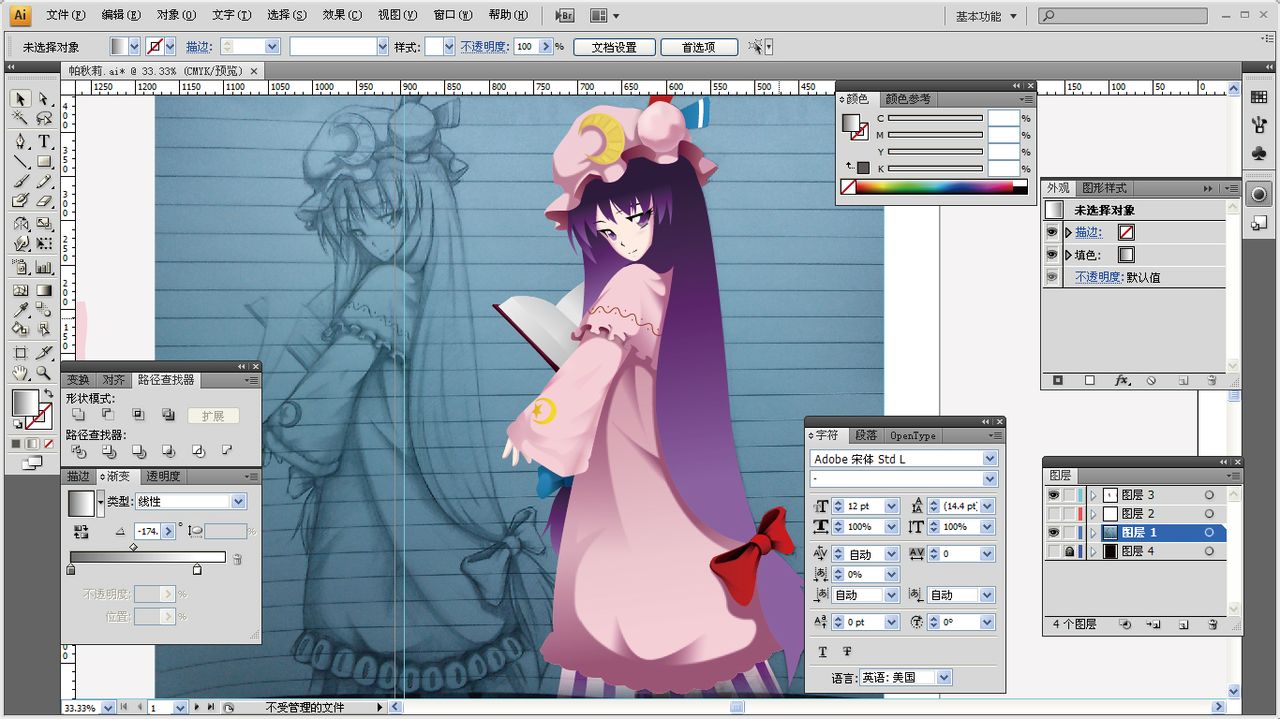This screenshot has height=719, width=1280.
Task: Open the 基本功能 workspace switcher
Action: pyautogui.click(x=986, y=16)
